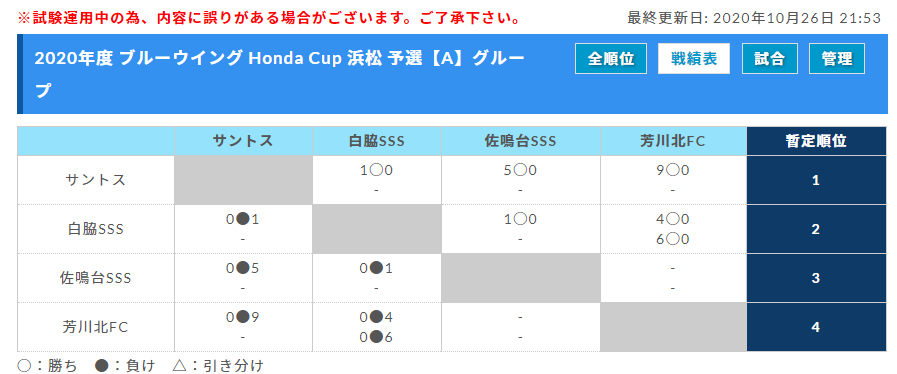Select the サントス column header
Screen dimensions: 897x374
[243, 141]
